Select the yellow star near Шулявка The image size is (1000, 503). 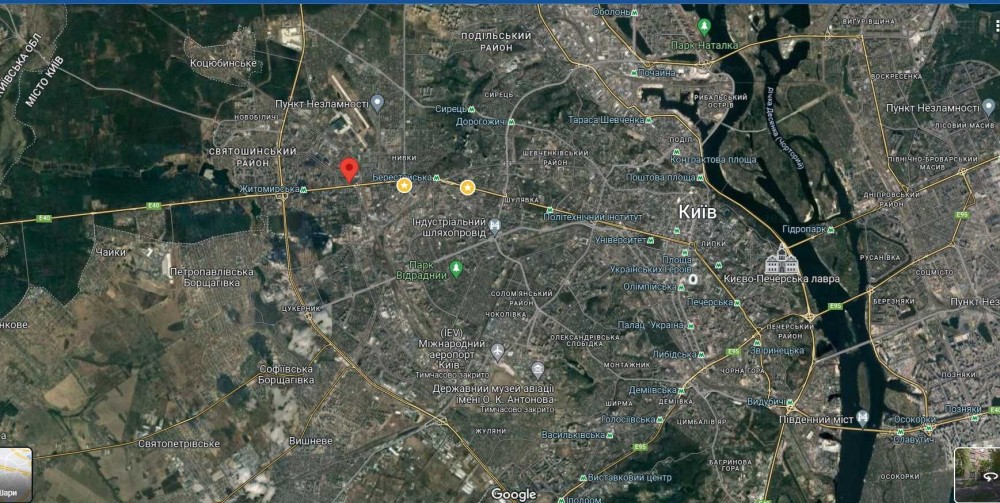[467, 187]
